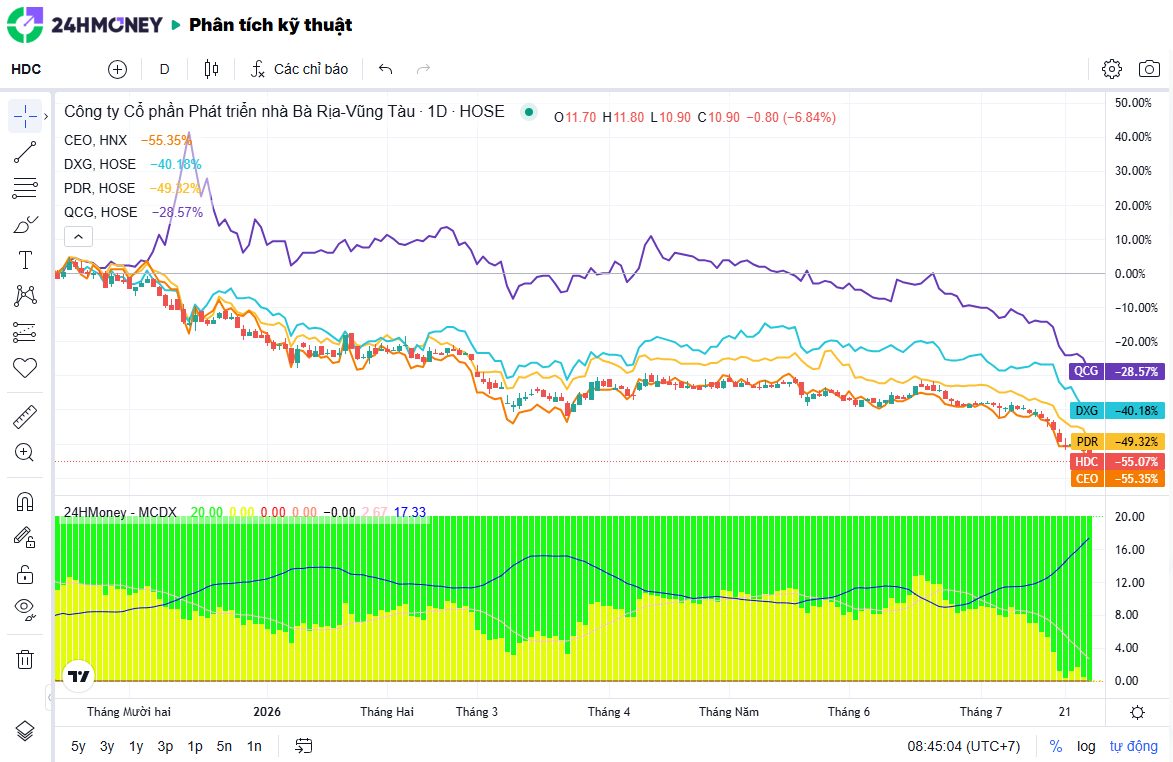
Task: Toggle log scale
Action: pyautogui.click(x=1086, y=746)
